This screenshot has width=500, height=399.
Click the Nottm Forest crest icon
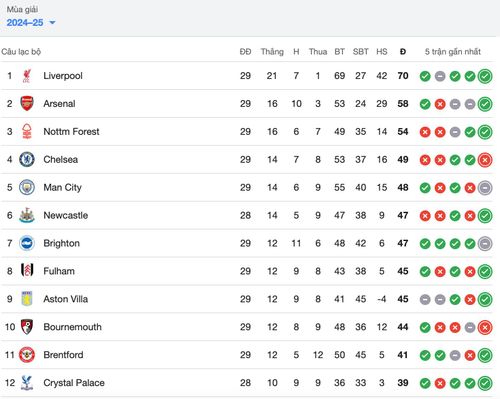[27, 132]
